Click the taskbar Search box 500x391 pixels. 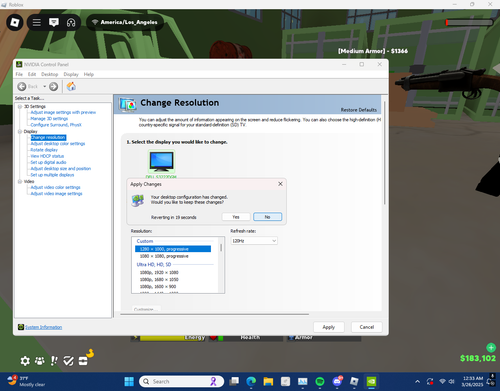coord(182,382)
